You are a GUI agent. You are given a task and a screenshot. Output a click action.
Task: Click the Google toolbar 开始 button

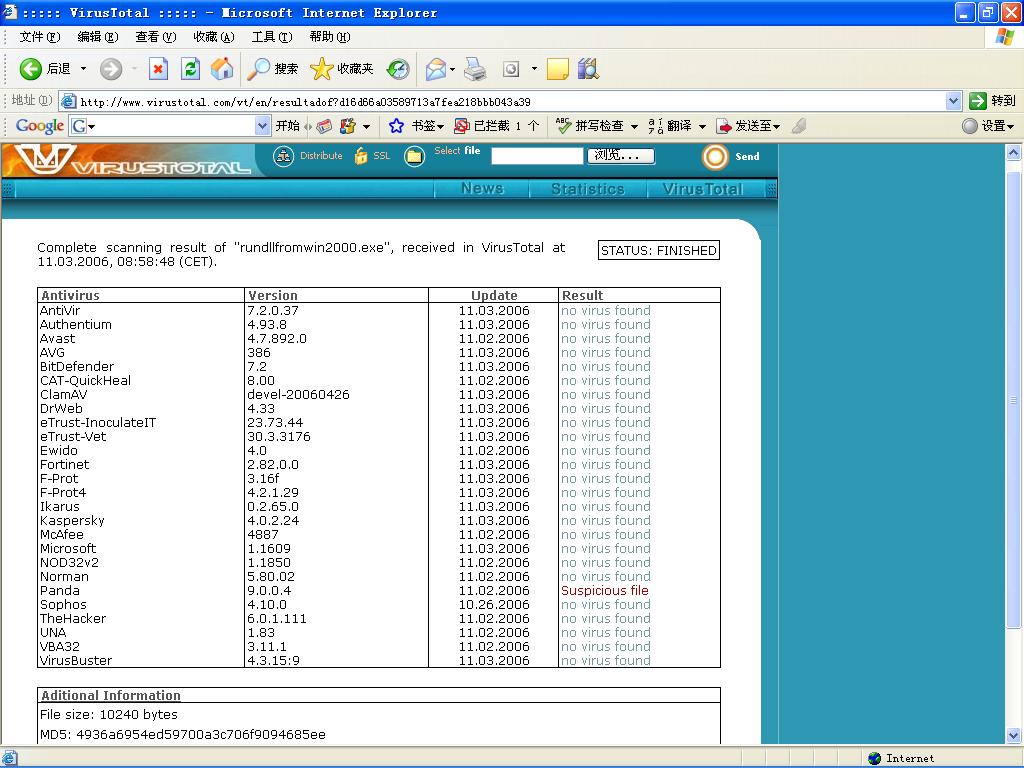point(287,126)
